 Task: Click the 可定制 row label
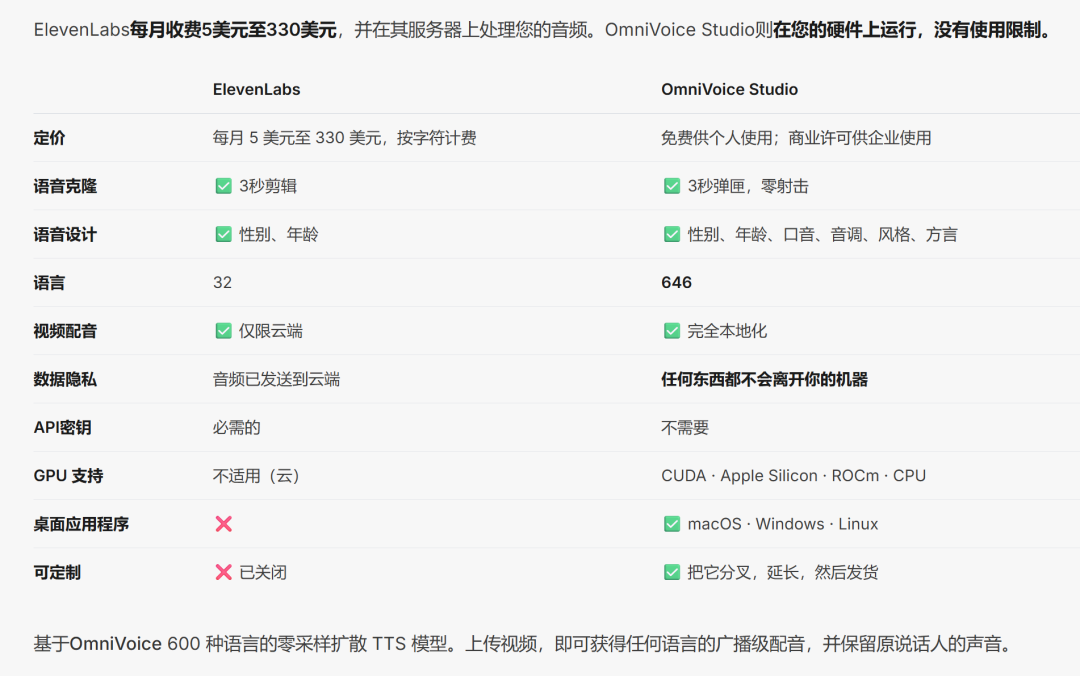[x=56, y=572]
